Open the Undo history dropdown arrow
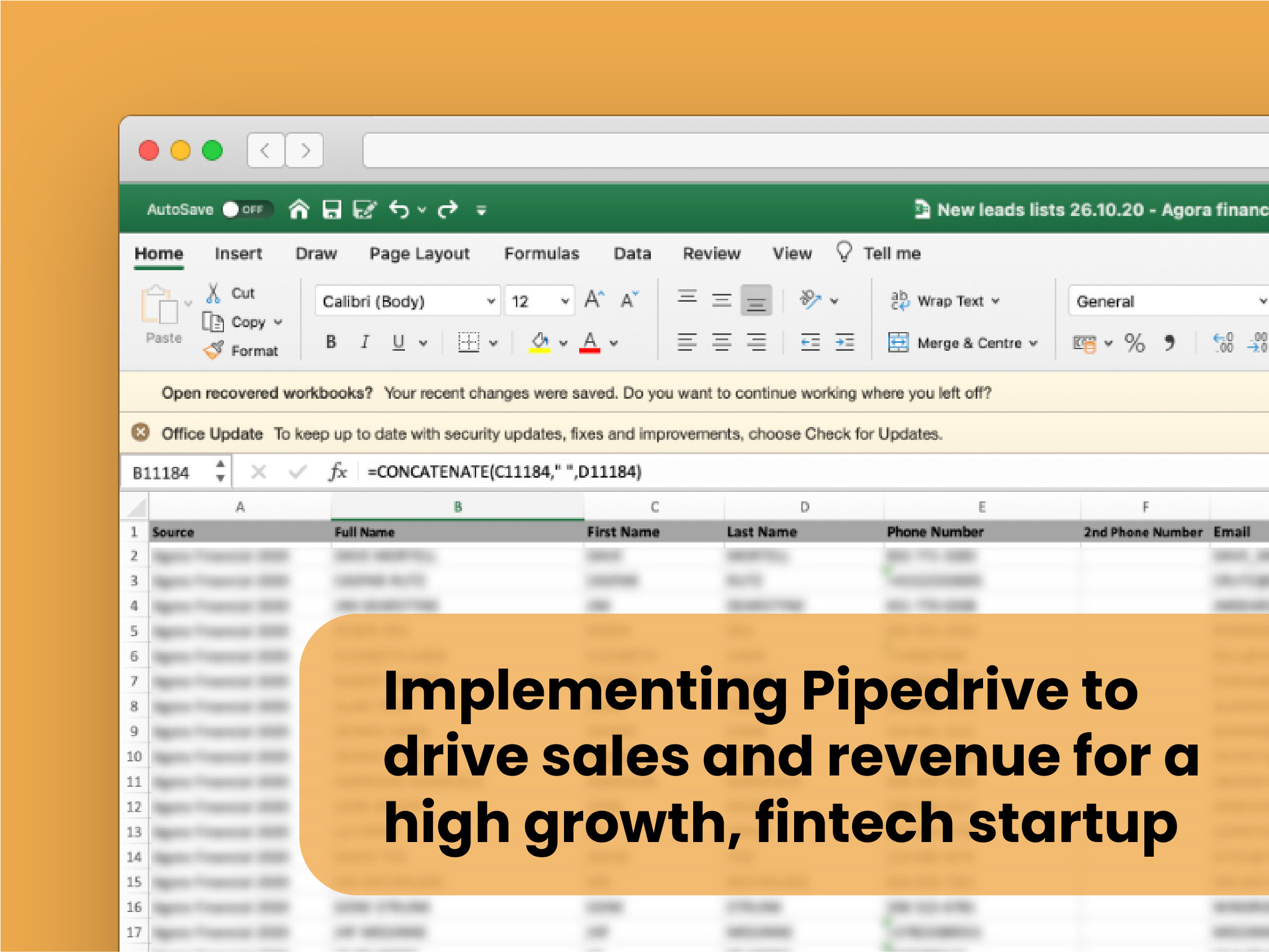This screenshot has height=952, width=1269. tap(422, 210)
